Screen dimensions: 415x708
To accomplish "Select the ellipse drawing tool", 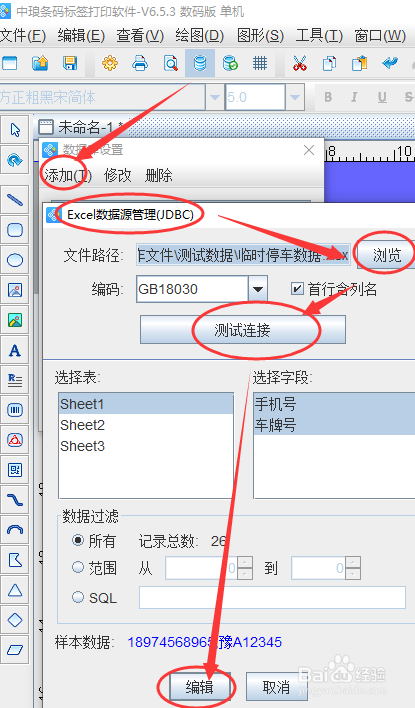I will (15, 260).
